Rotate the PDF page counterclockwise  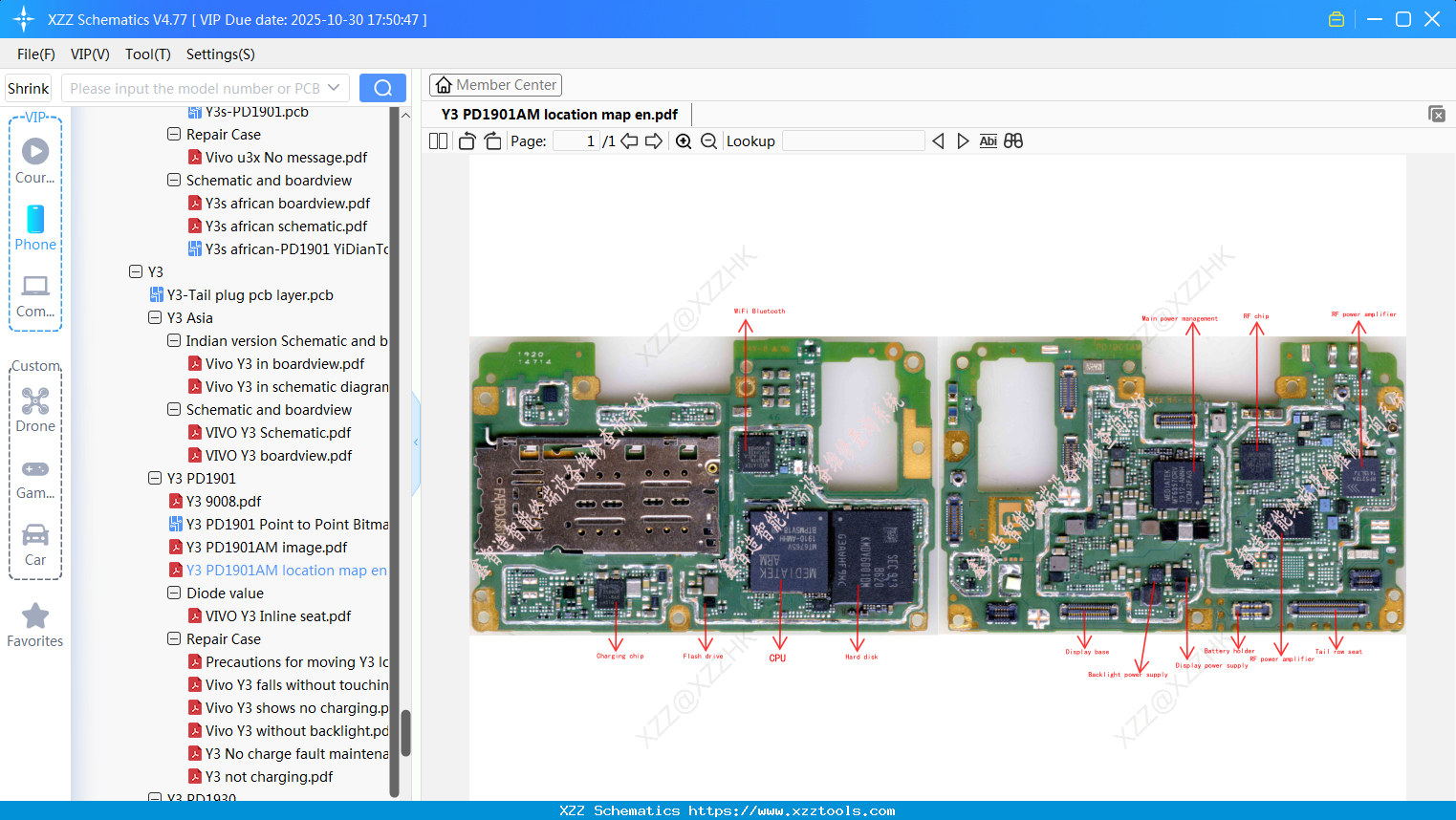pyautogui.click(x=466, y=140)
